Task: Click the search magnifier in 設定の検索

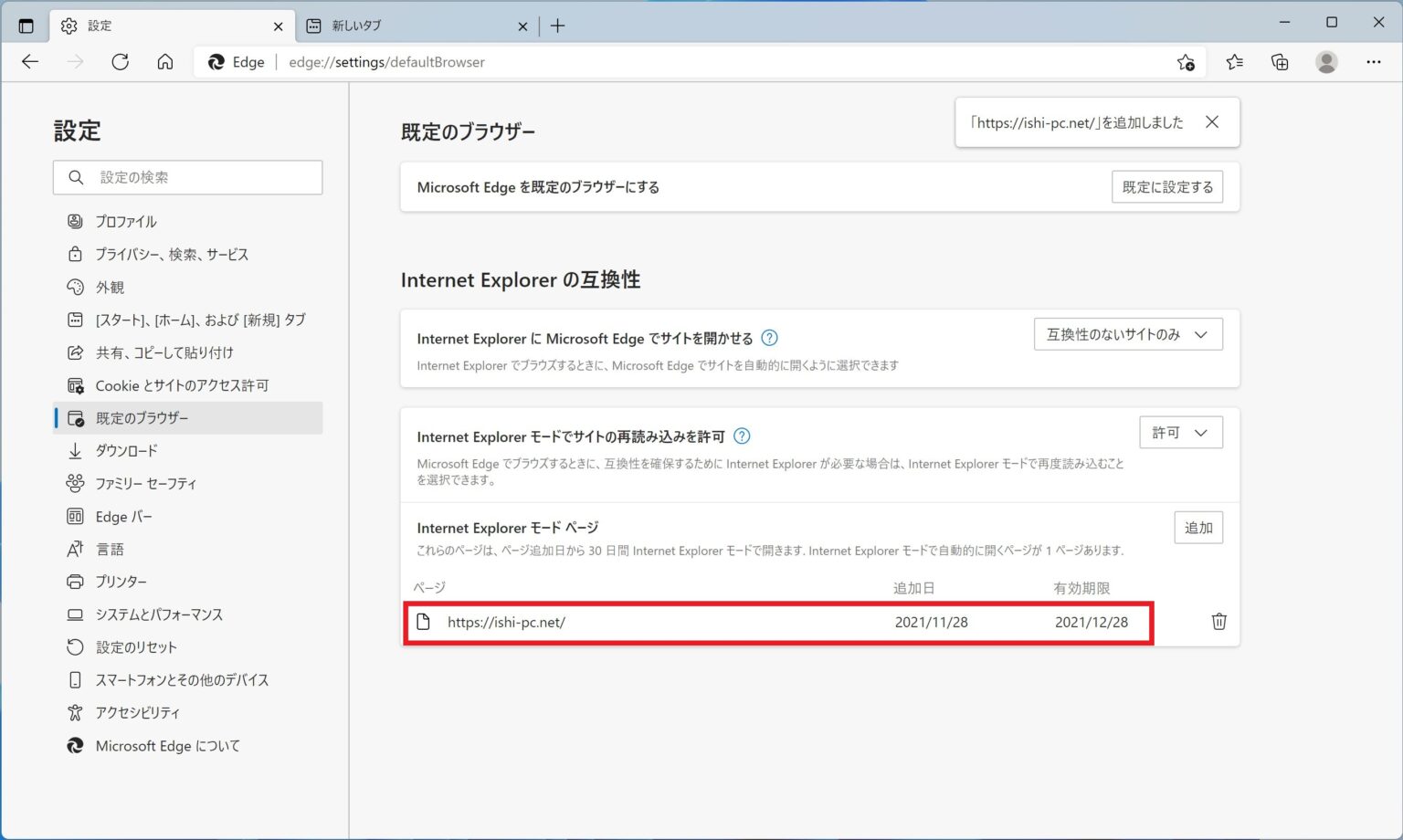Action: [76, 177]
